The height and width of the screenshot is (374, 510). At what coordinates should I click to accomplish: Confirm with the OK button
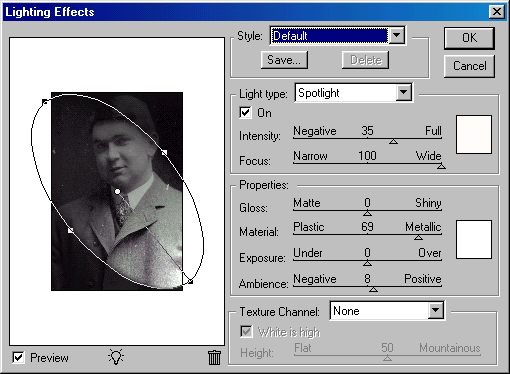[x=469, y=38]
